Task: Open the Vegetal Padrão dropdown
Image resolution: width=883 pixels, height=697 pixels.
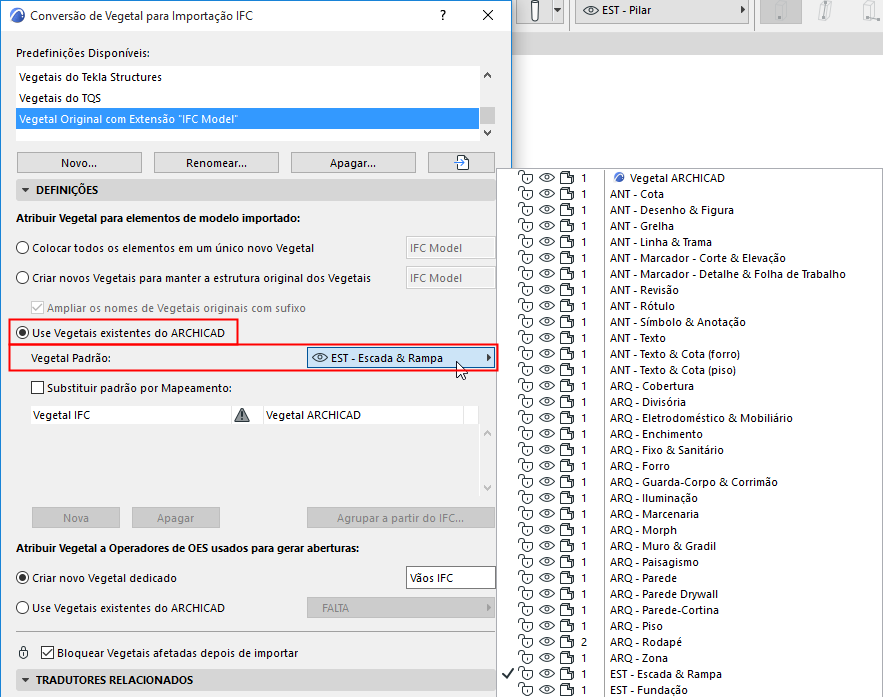Action: [x=401, y=358]
